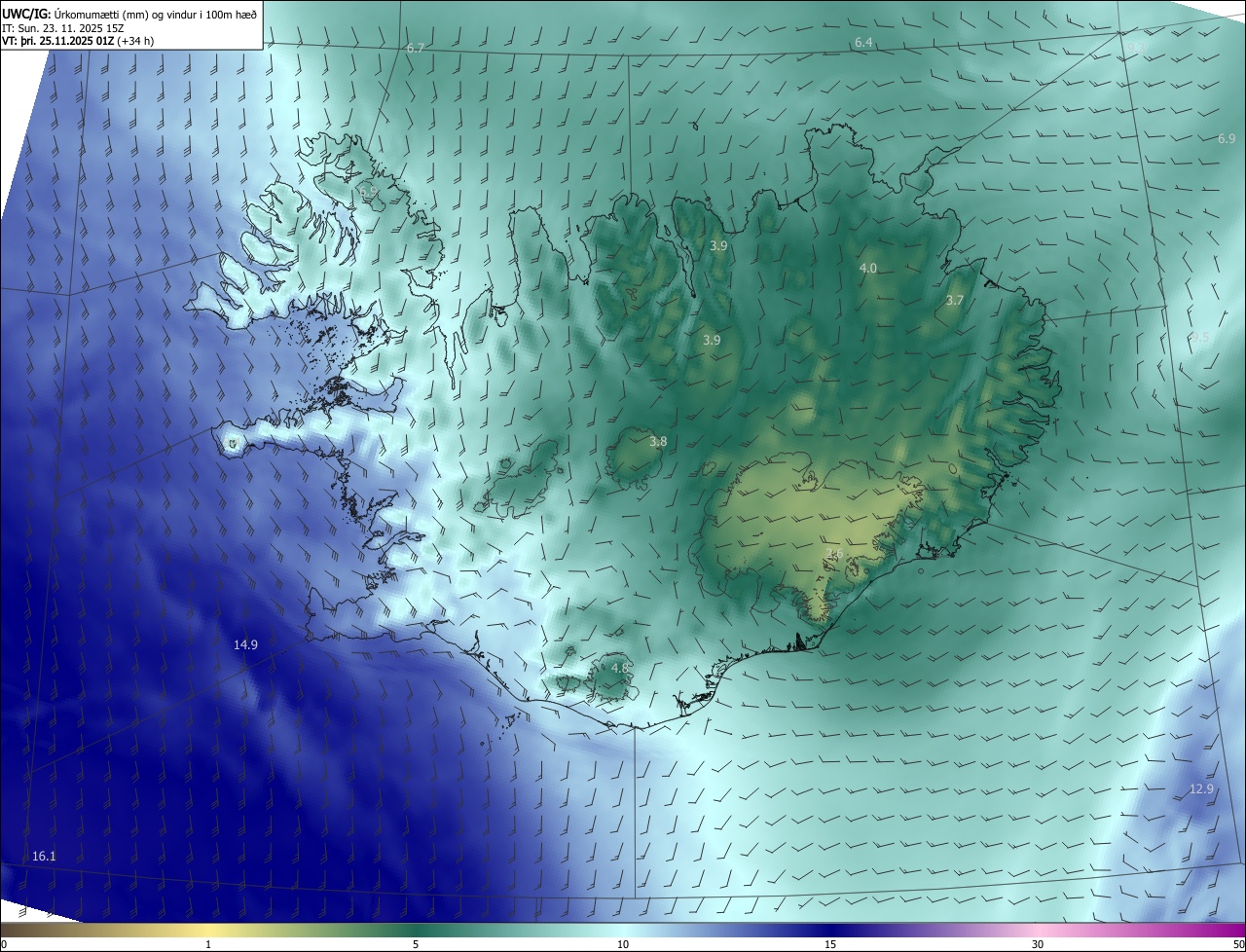The image size is (1246, 952).
Task: Click the colorbar tick label 5
Action: pos(416,944)
